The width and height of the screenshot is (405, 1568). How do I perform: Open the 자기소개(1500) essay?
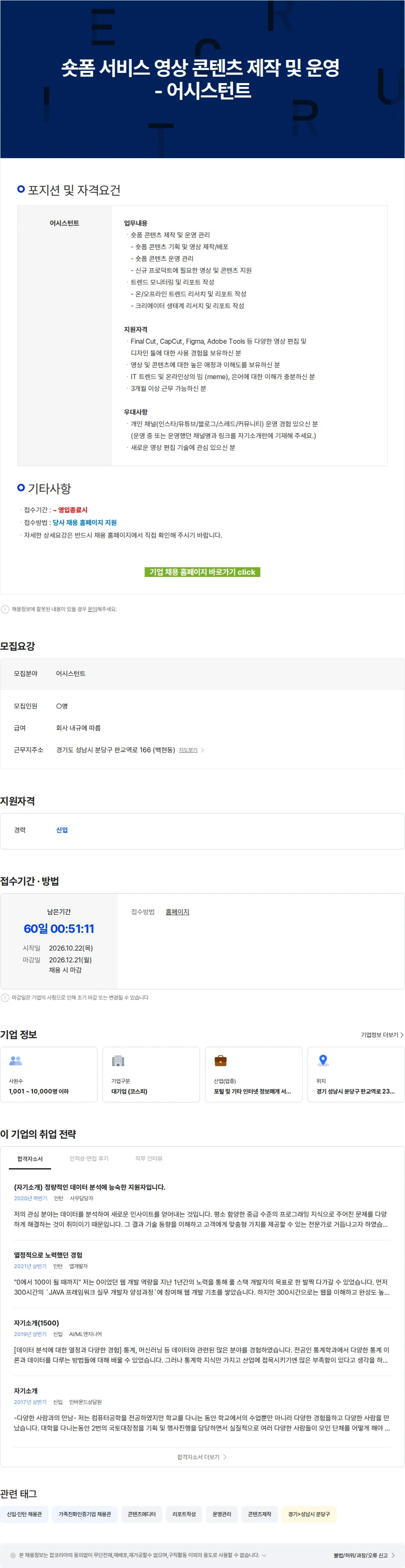(37, 1323)
